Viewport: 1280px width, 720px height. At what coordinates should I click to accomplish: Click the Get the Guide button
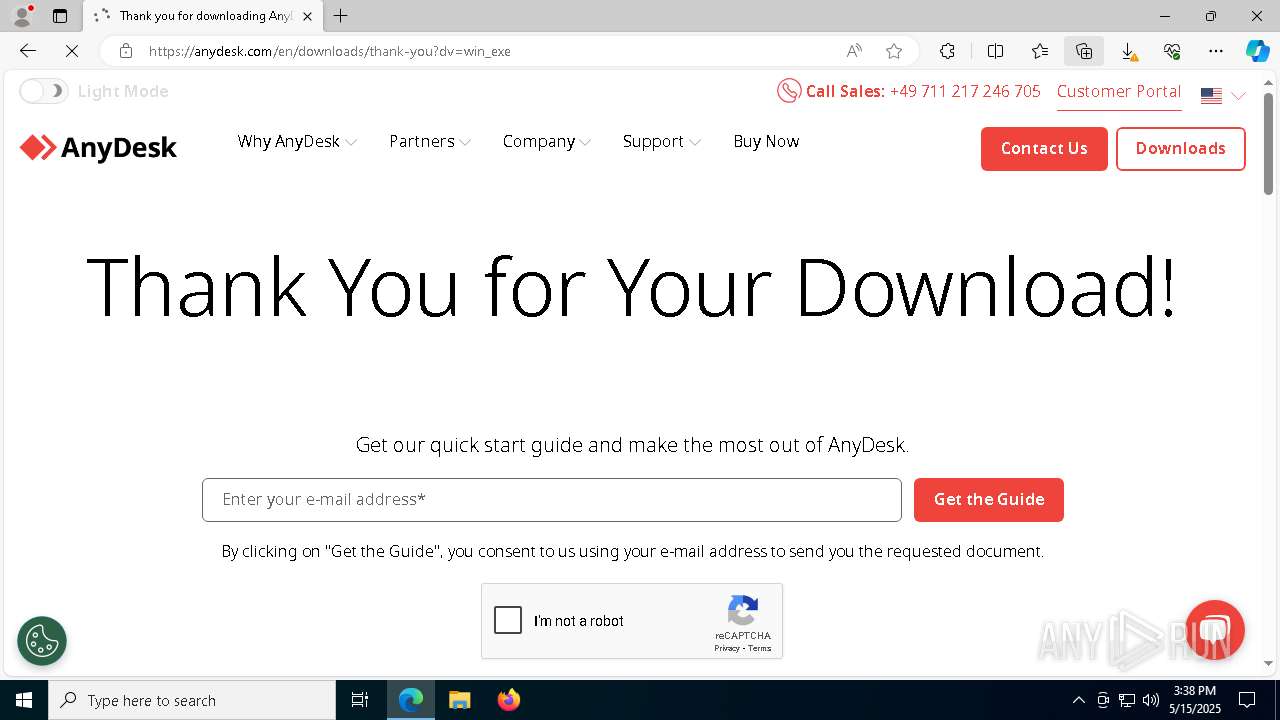pyautogui.click(x=988, y=499)
